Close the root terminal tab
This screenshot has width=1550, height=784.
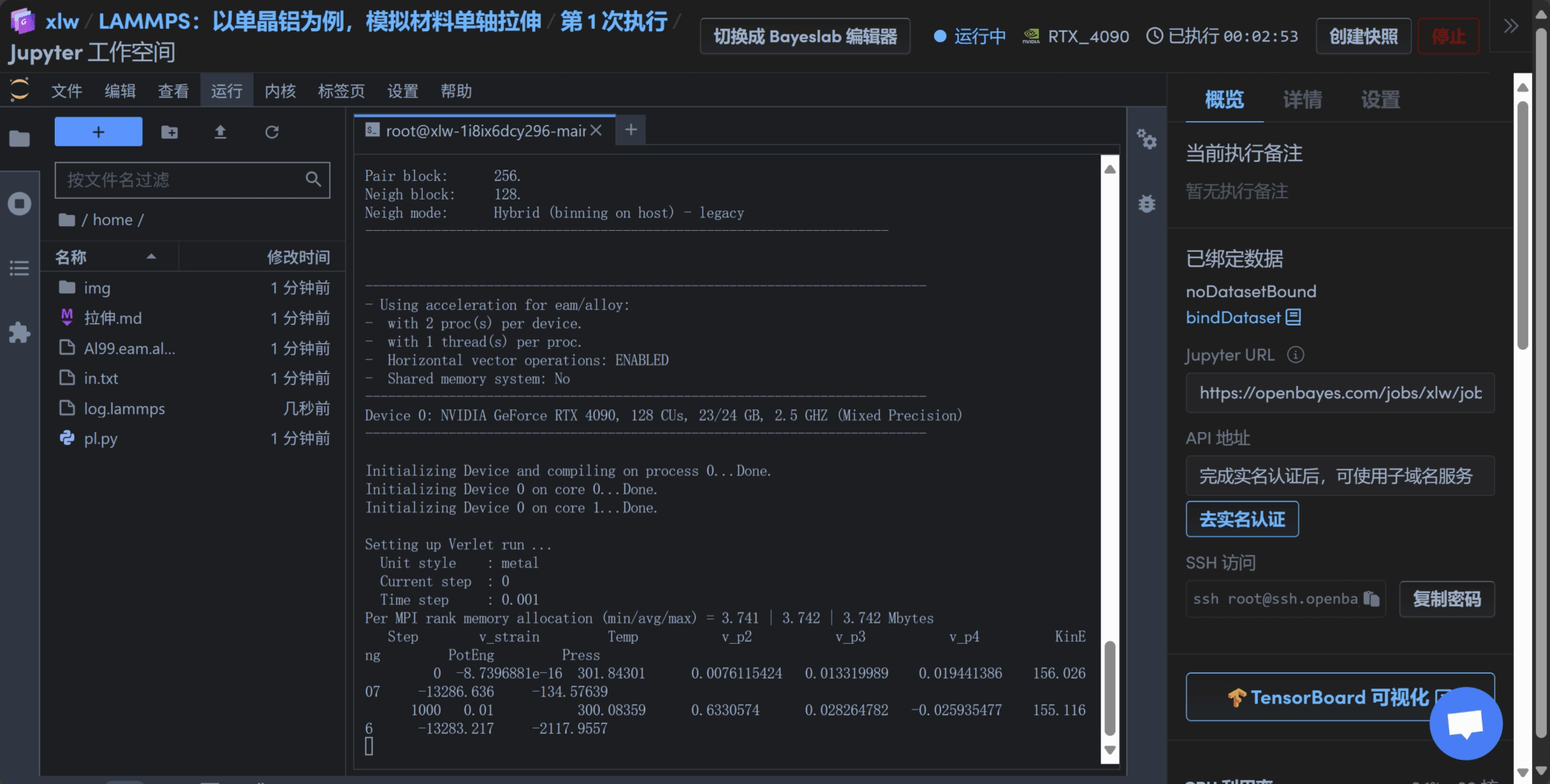(x=597, y=131)
